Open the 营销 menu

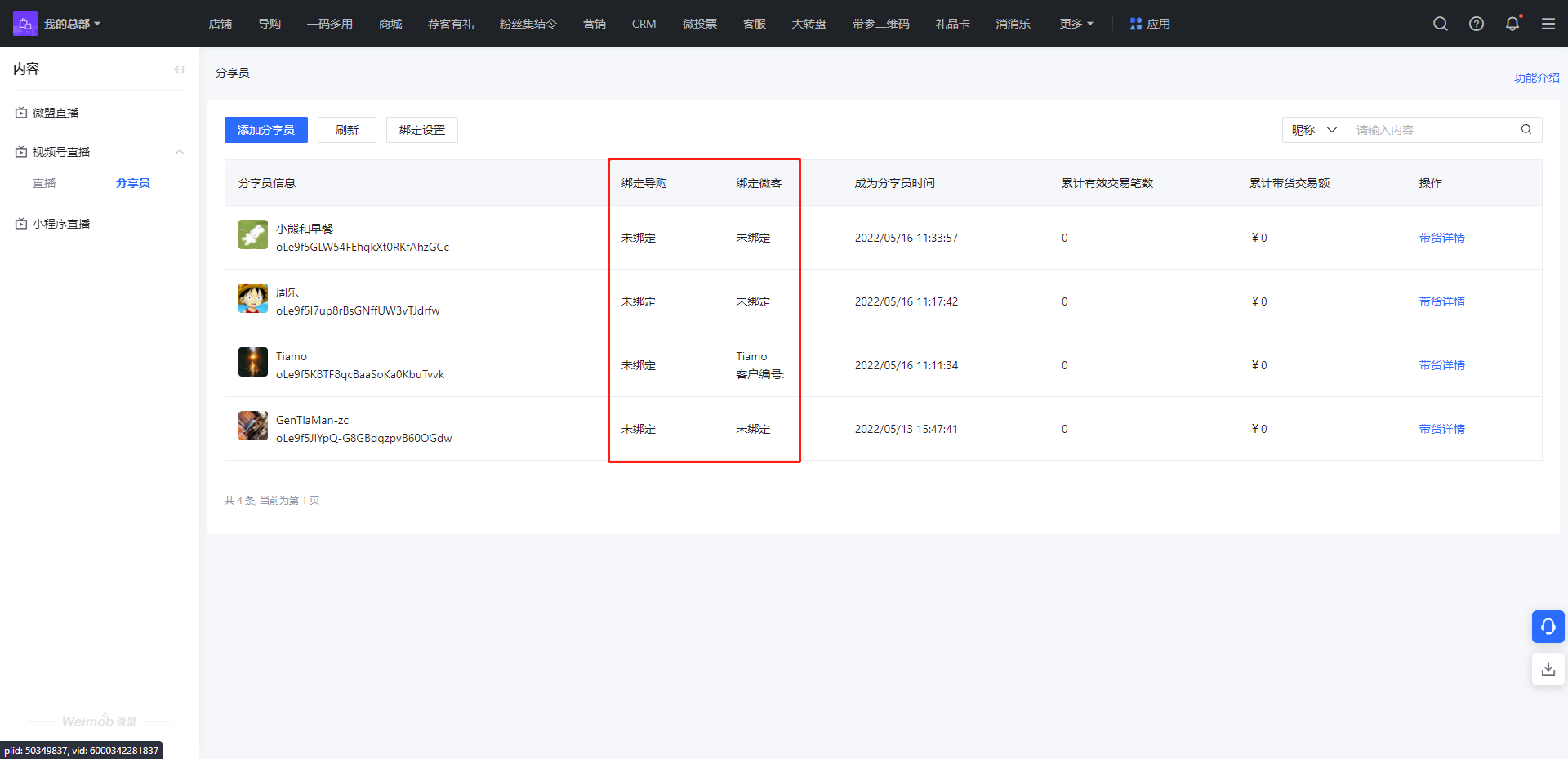(595, 24)
